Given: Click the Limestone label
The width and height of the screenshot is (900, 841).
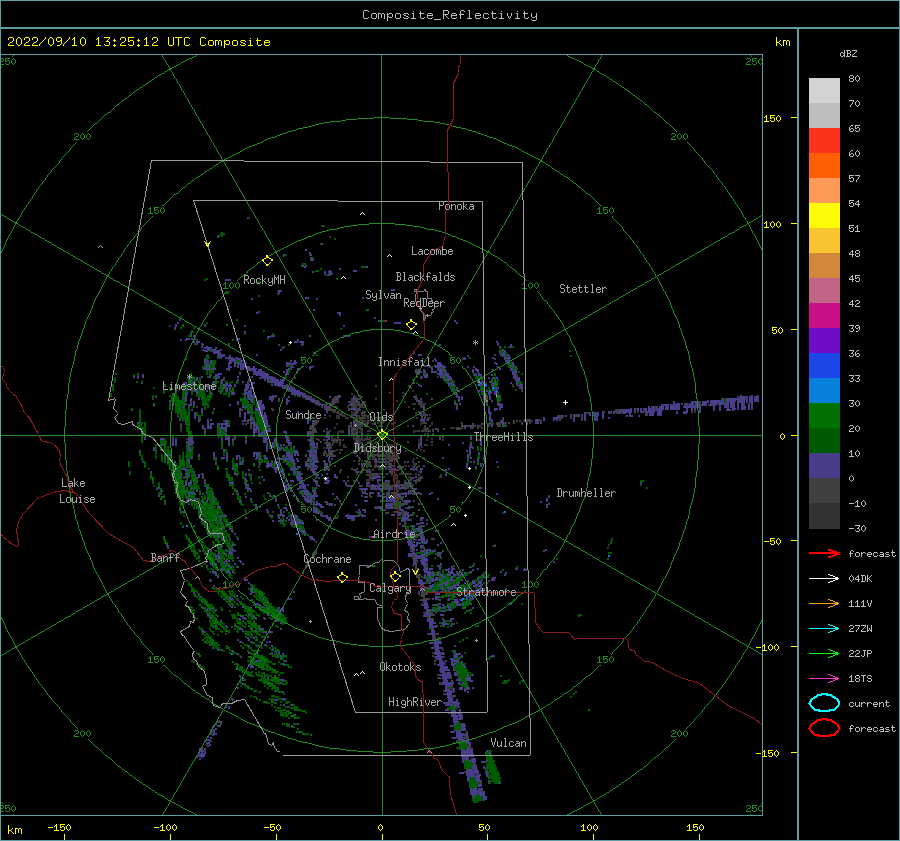Looking at the screenshot, I should [189, 386].
